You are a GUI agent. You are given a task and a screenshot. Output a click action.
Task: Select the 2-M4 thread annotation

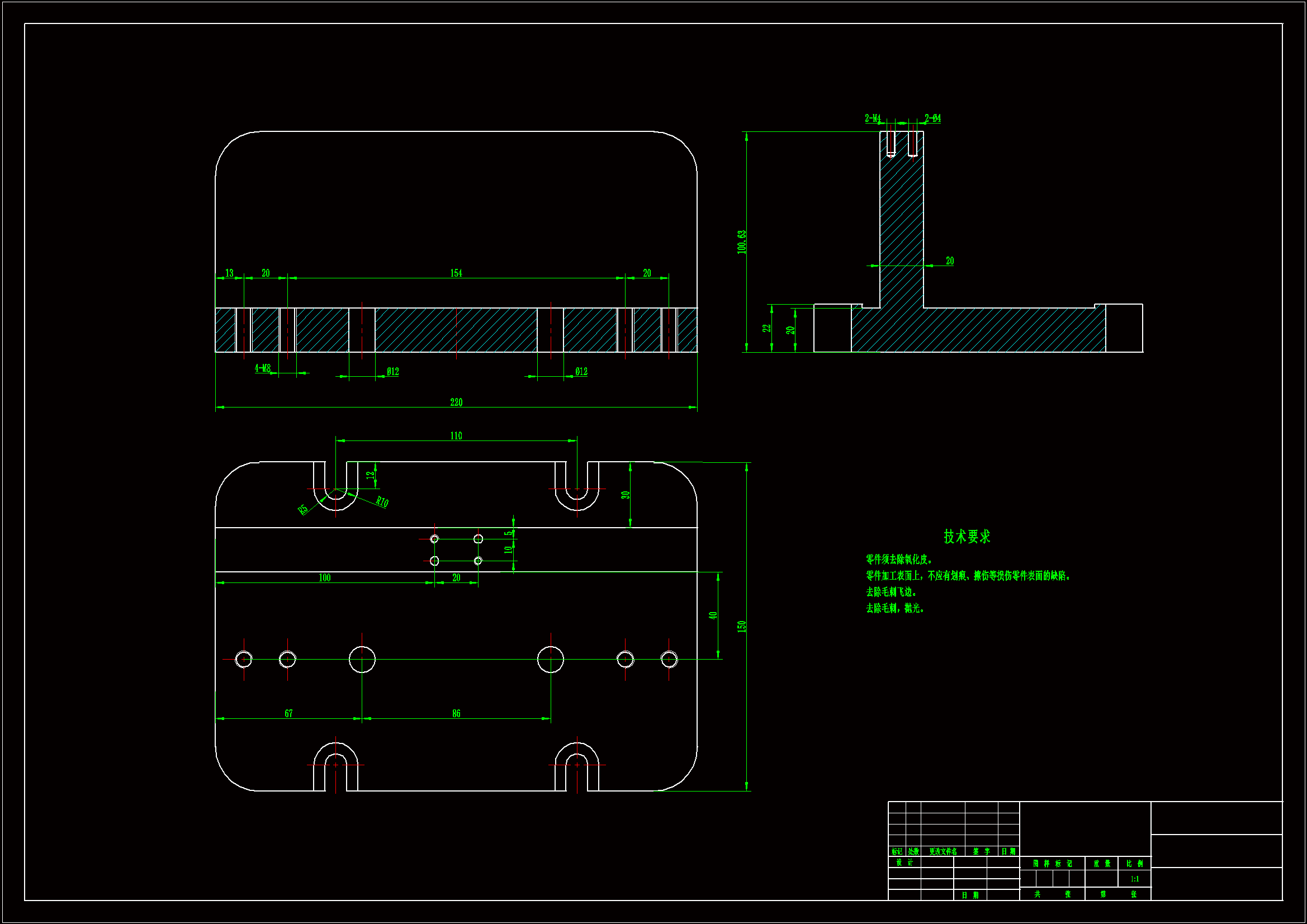pos(872,119)
